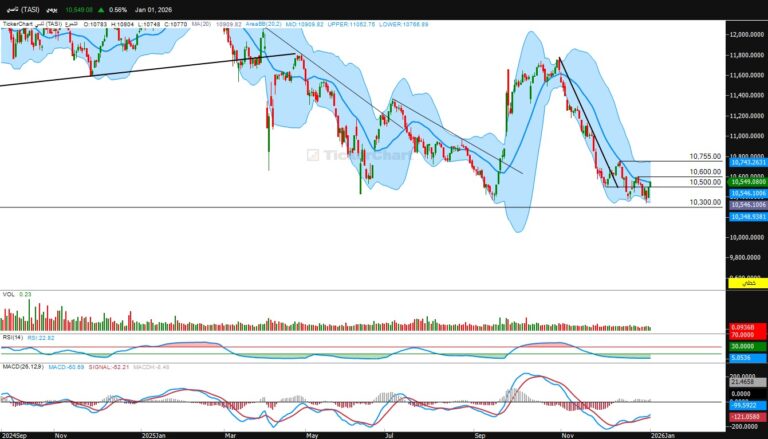Click the green 10,549.08 current price tag
The image size is (768, 439).
tap(747, 183)
